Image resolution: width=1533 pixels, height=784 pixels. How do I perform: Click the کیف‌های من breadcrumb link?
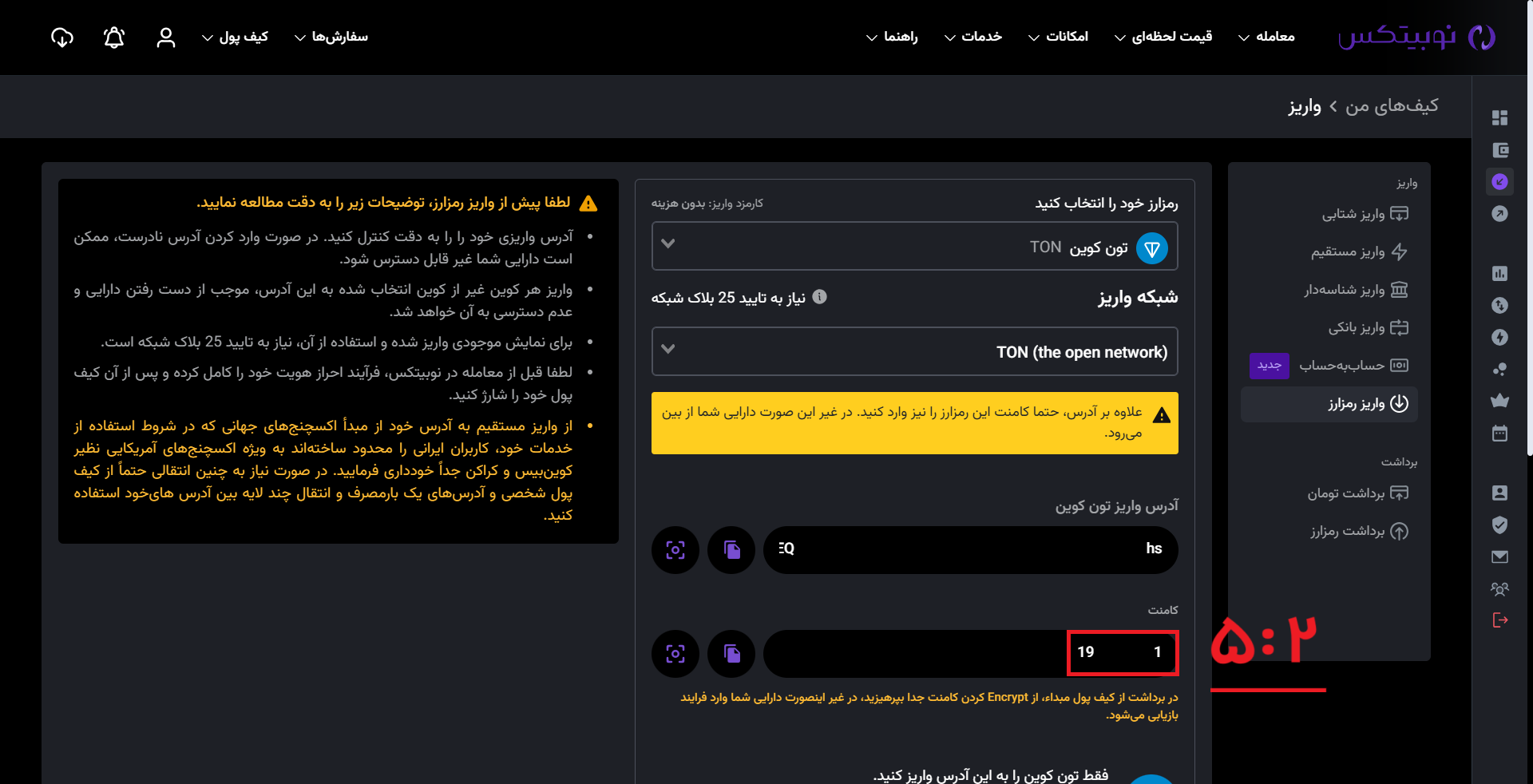coord(1392,105)
